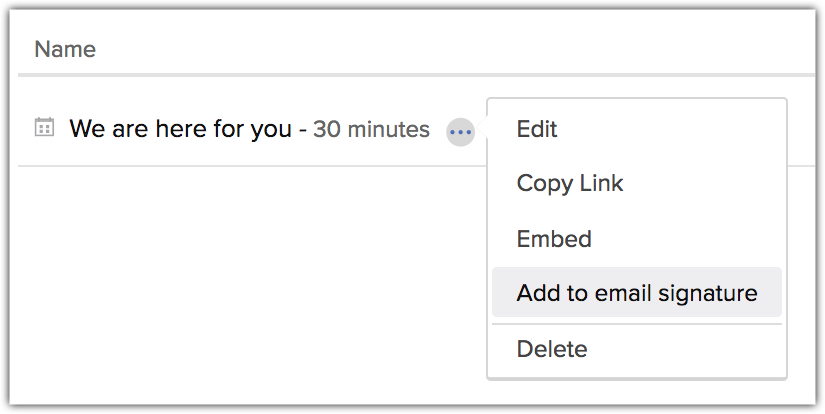Click the "30 minutes" duration text
This screenshot has height=414, width=825.
[x=371, y=130]
